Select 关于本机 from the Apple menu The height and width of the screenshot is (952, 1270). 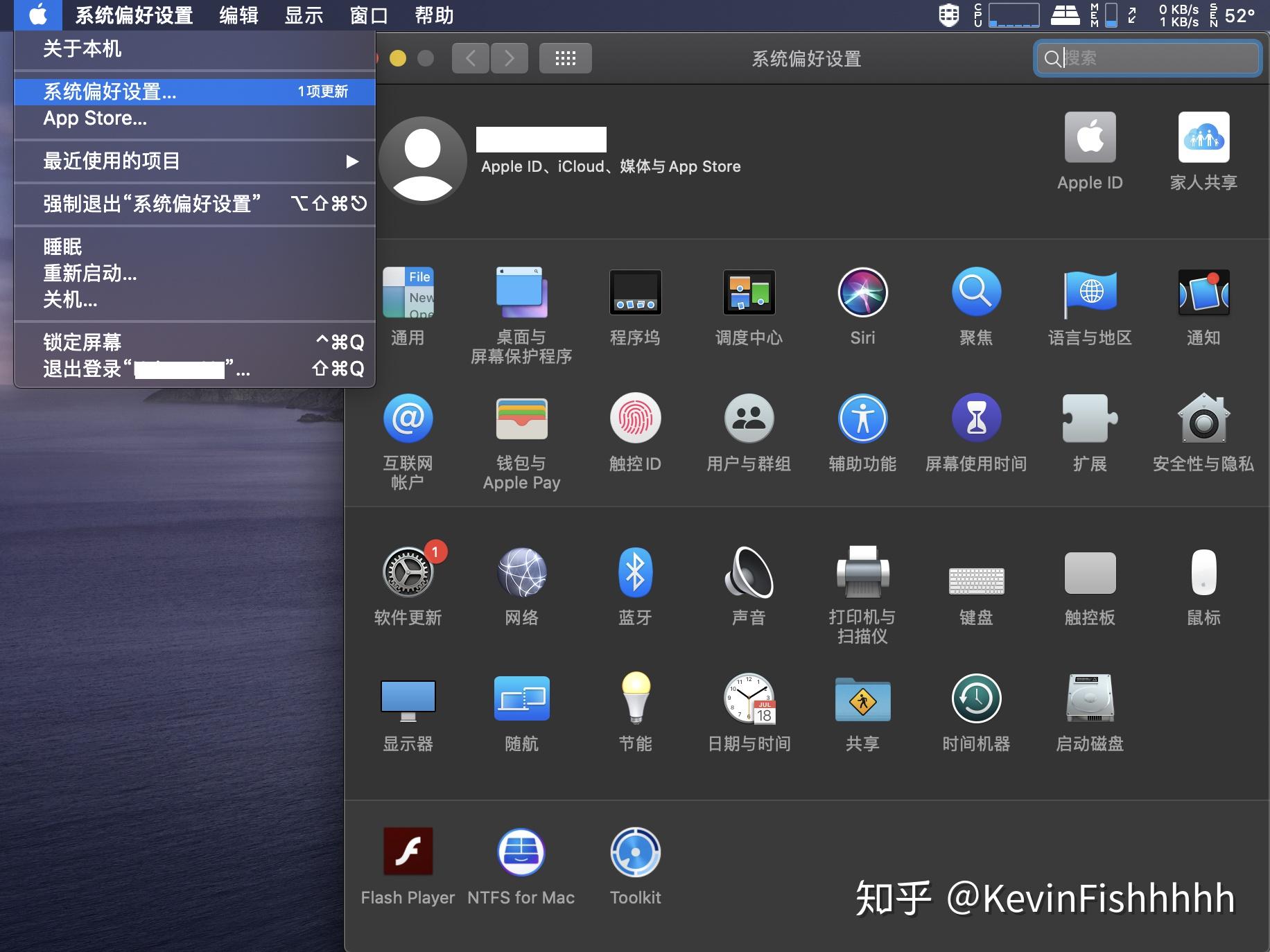(82, 49)
